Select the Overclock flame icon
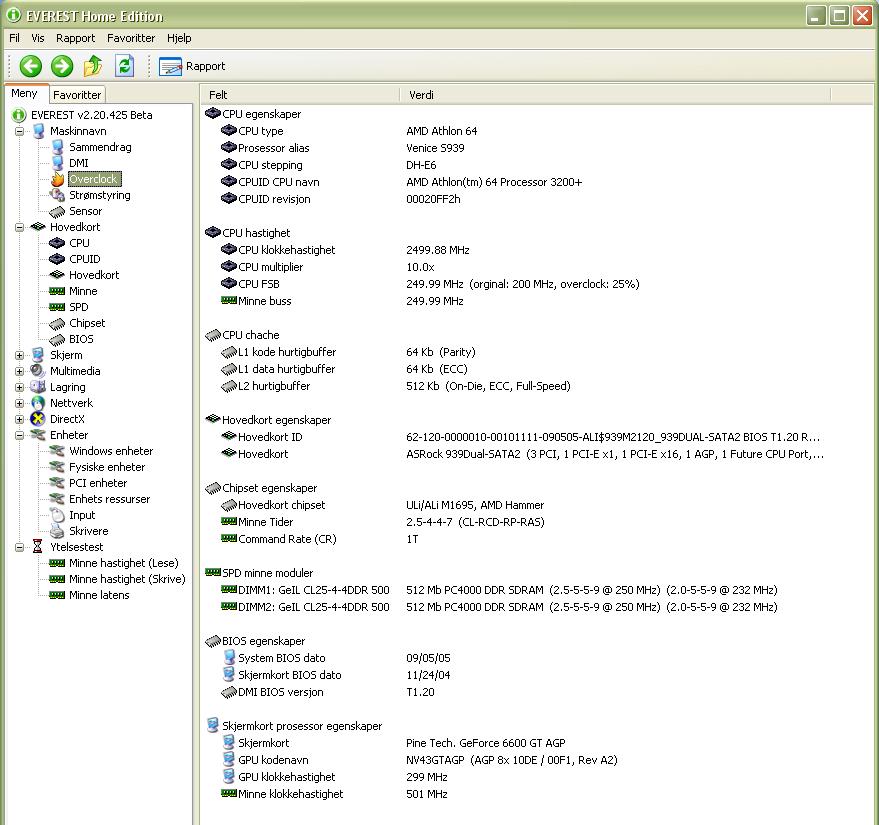 click(57, 179)
